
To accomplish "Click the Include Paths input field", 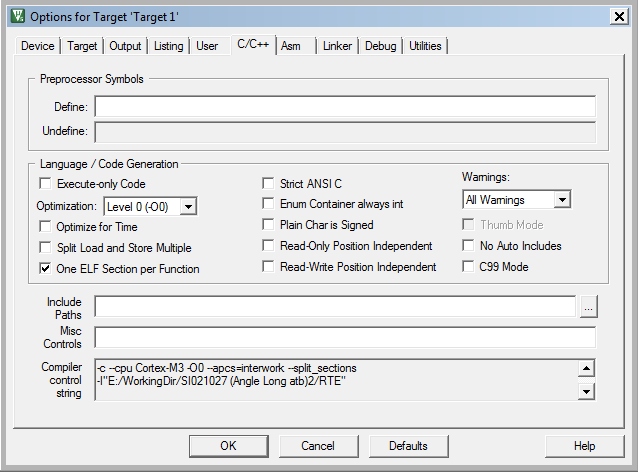I will point(335,306).
